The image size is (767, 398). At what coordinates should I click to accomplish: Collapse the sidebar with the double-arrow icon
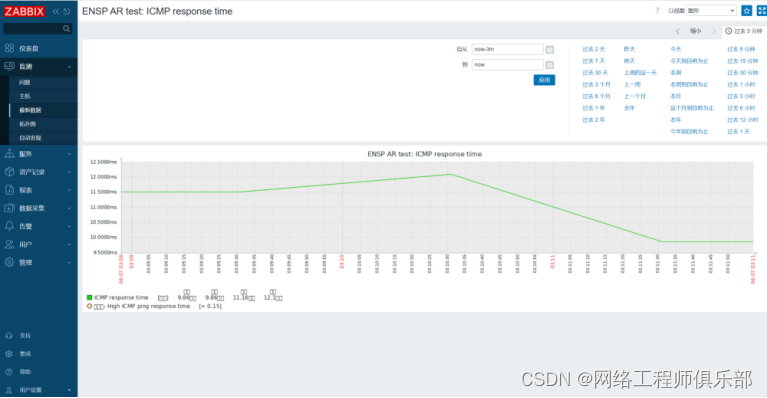coord(56,11)
